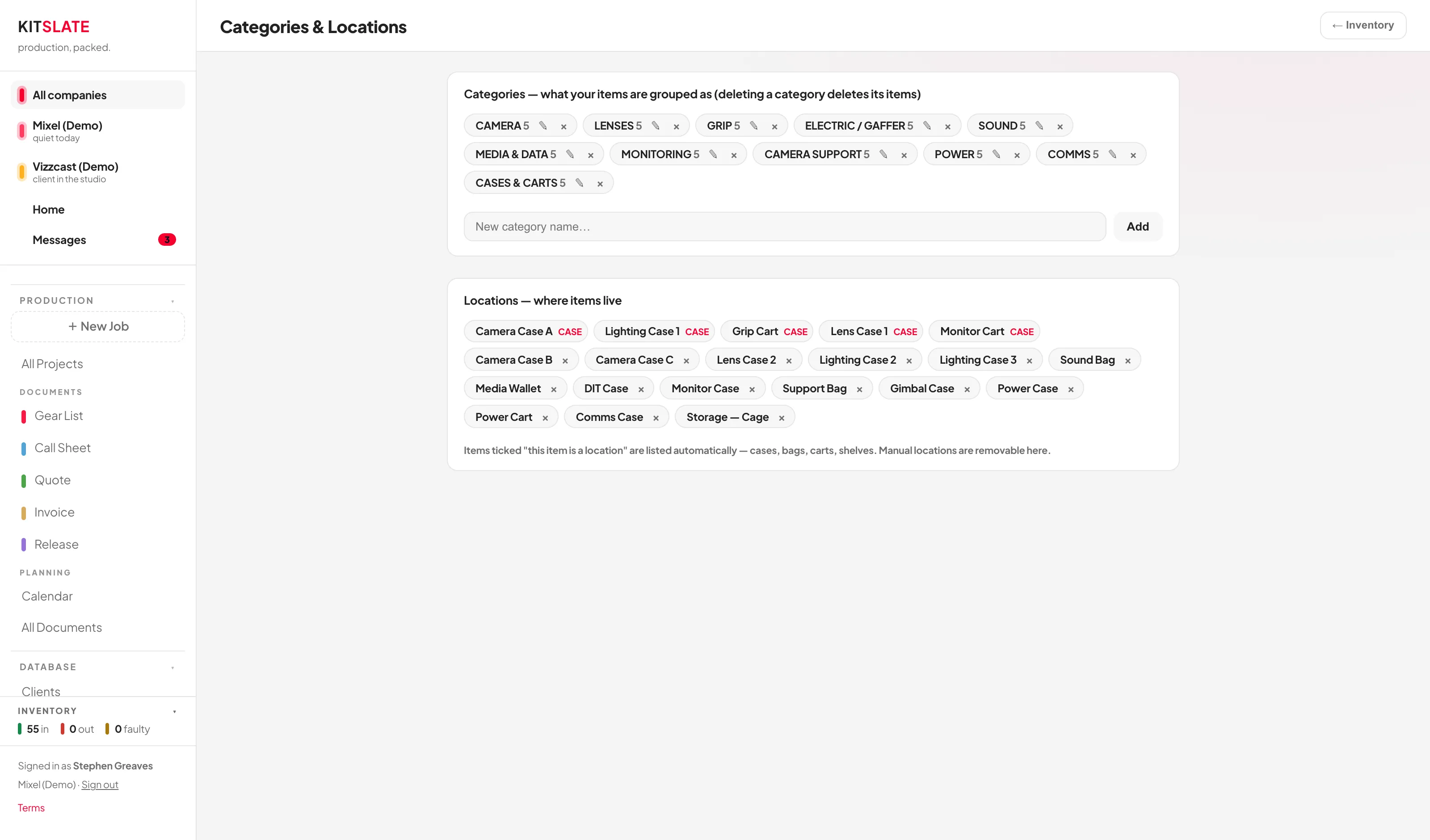Rename the GRIP category via pencil
Image resolution: width=1430 pixels, height=840 pixels.
point(753,126)
